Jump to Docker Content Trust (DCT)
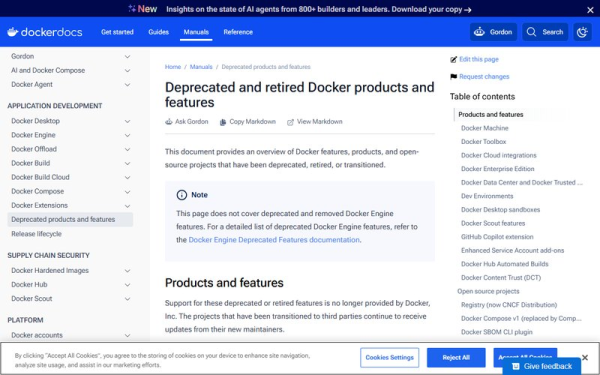600x375 pixels. coord(501,277)
